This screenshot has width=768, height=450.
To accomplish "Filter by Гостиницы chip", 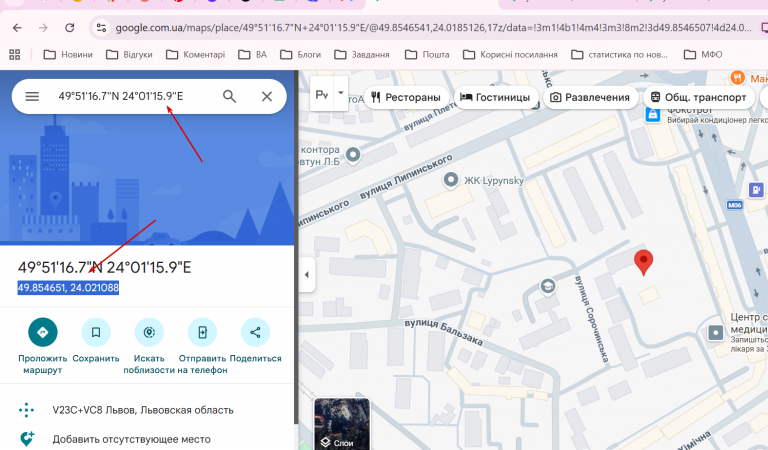I will coord(496,97).
